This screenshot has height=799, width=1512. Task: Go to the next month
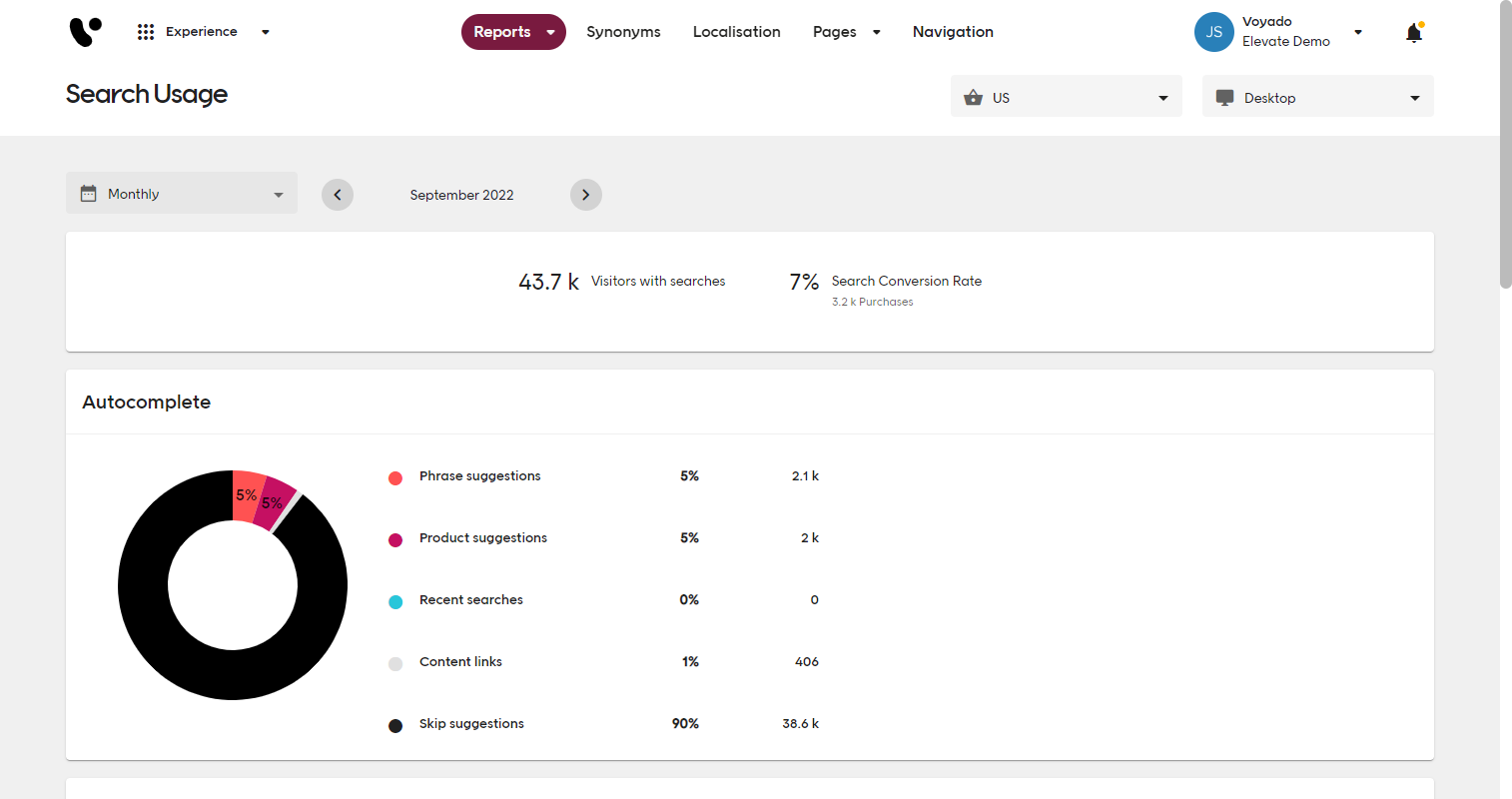(x=586, y=195)
